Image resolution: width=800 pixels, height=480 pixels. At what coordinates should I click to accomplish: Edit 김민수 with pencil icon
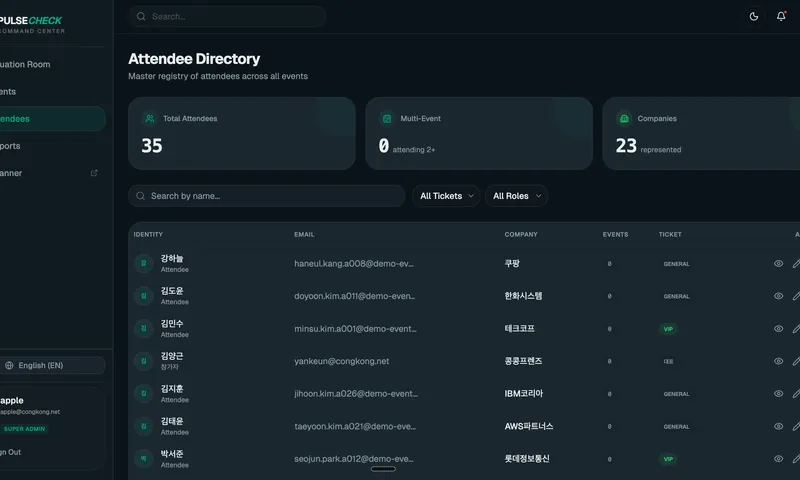click(796, 329)
